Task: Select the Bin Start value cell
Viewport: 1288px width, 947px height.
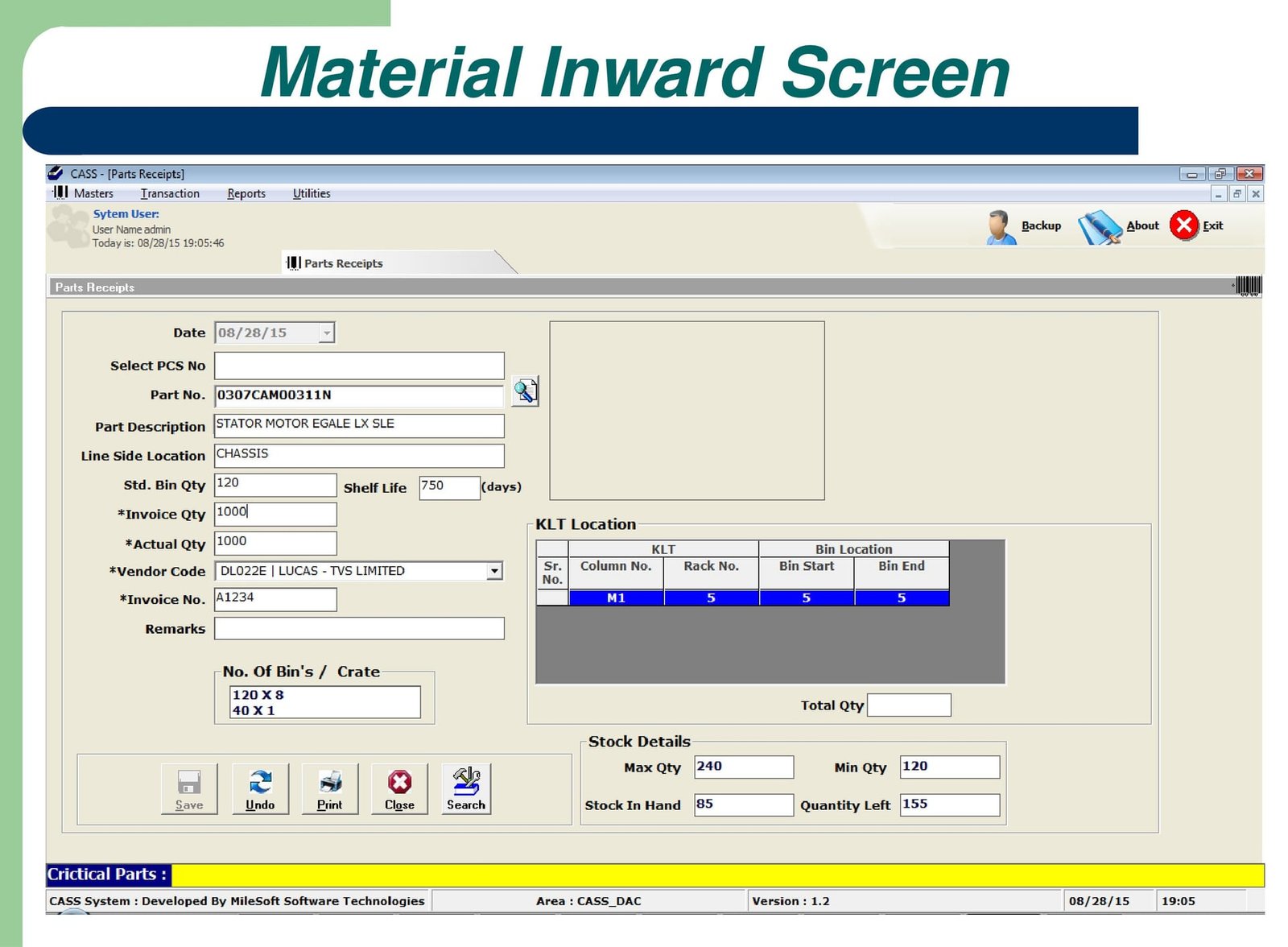Action: pyautogui.click(x=806, y=598)
